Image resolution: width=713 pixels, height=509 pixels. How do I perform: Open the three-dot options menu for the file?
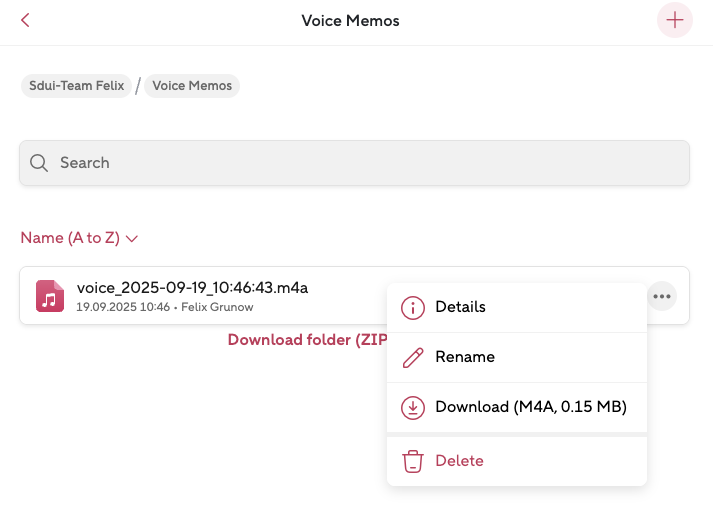[661, 296]
